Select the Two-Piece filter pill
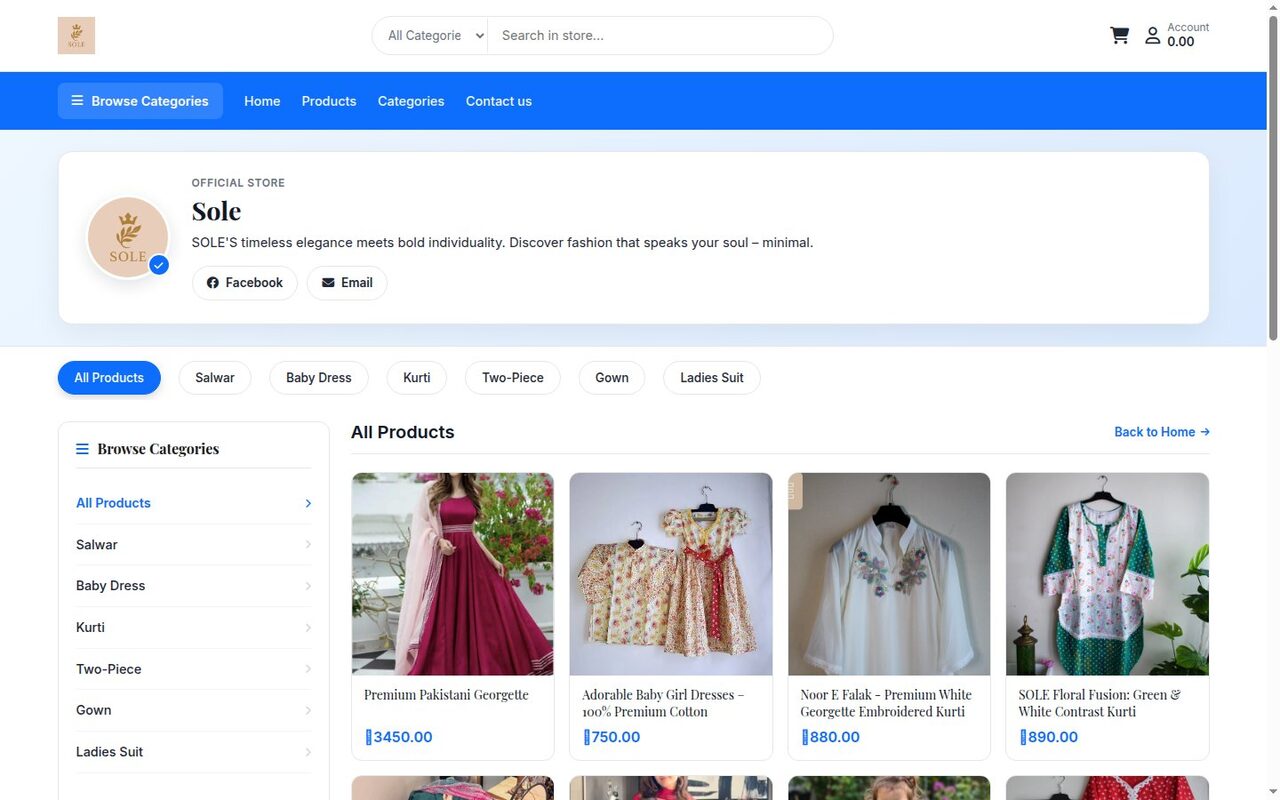The image size is (1280, 800). coord(513,378)
